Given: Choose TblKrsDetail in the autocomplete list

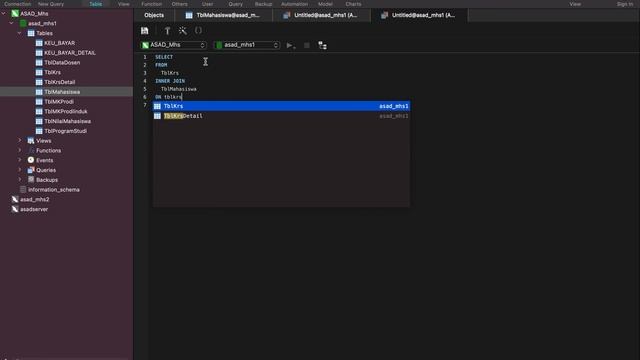Looking at the screenshot, I should point(281,116).
